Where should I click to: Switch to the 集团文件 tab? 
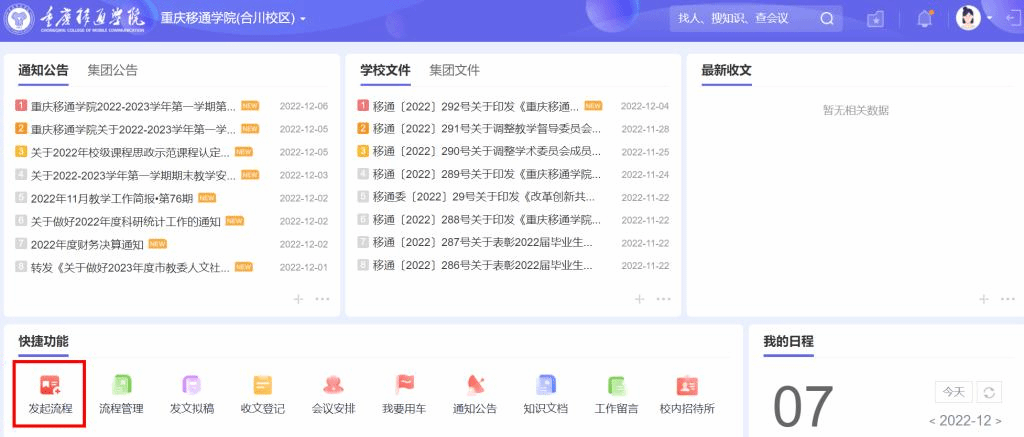click(x=454, y=70)
